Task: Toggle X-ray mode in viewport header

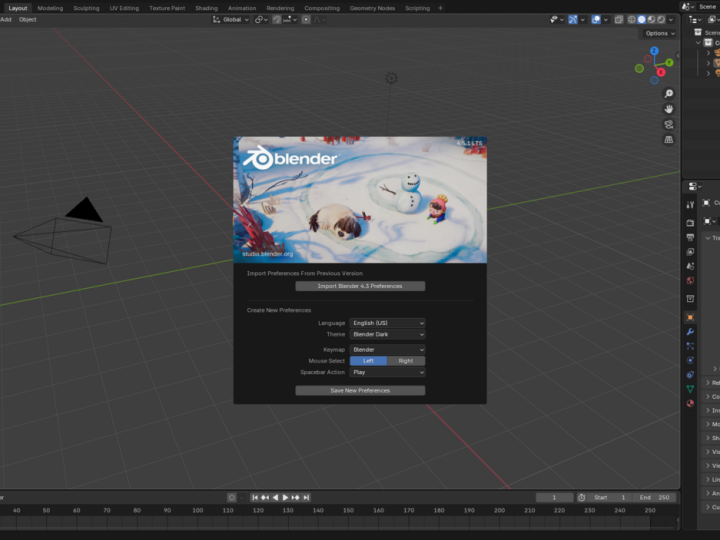Action: coord(619,20)
